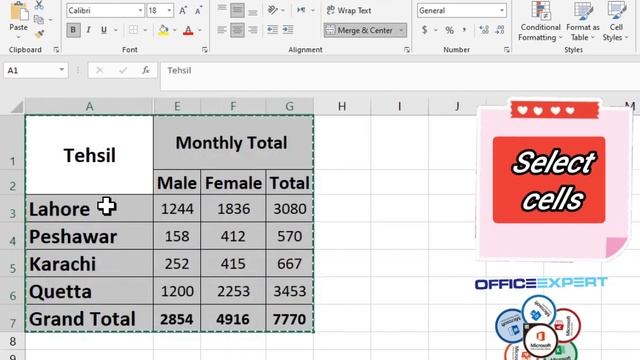Click cell with value 3453
The width and height of the screenshot is (640, 360).
(290, 291)
